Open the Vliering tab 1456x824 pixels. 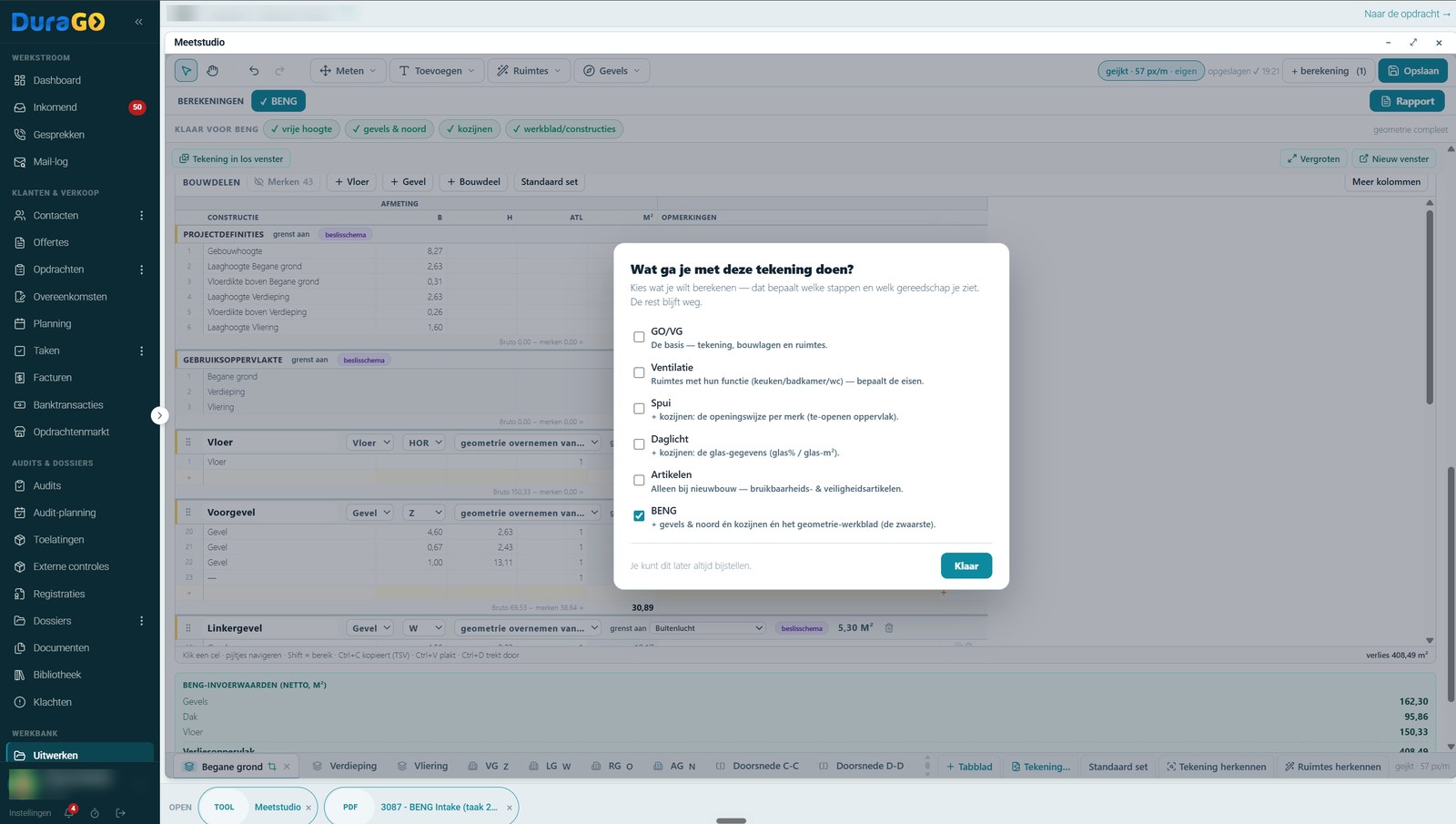pos(422,767)
